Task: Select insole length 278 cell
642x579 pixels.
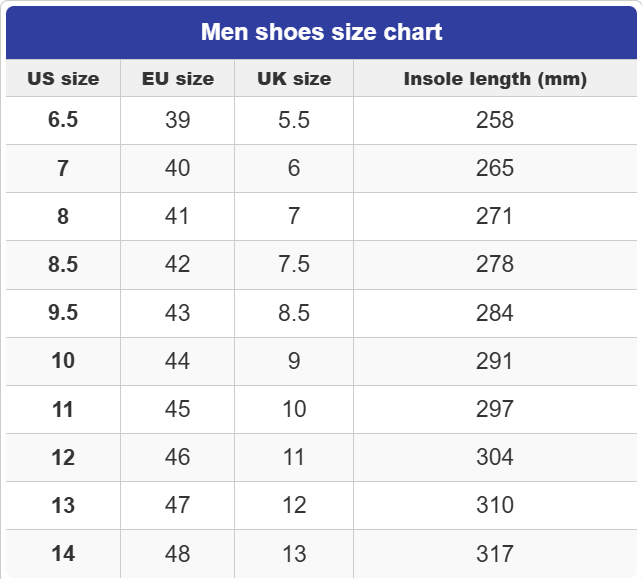Action: coord(495,264)
